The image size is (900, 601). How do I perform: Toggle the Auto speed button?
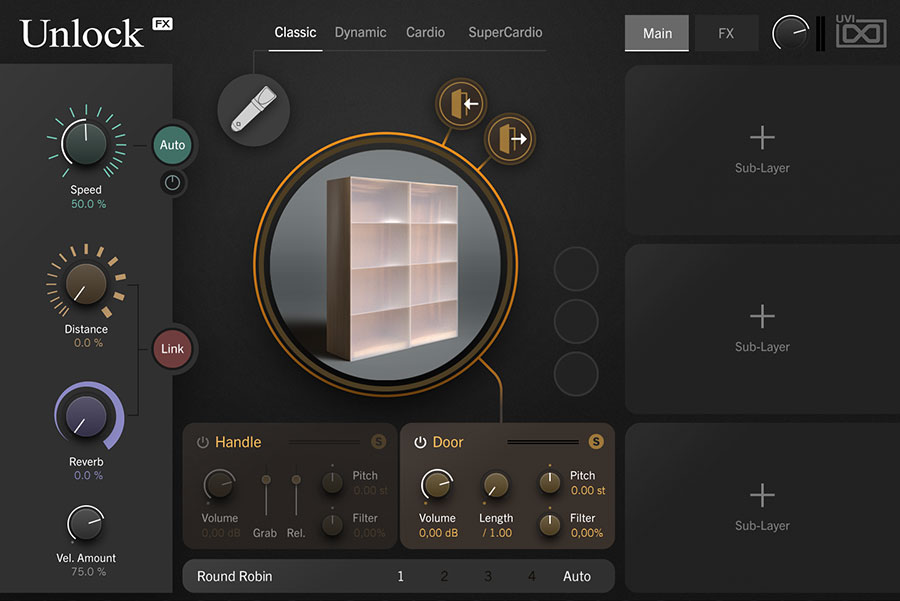pos(172,145)
